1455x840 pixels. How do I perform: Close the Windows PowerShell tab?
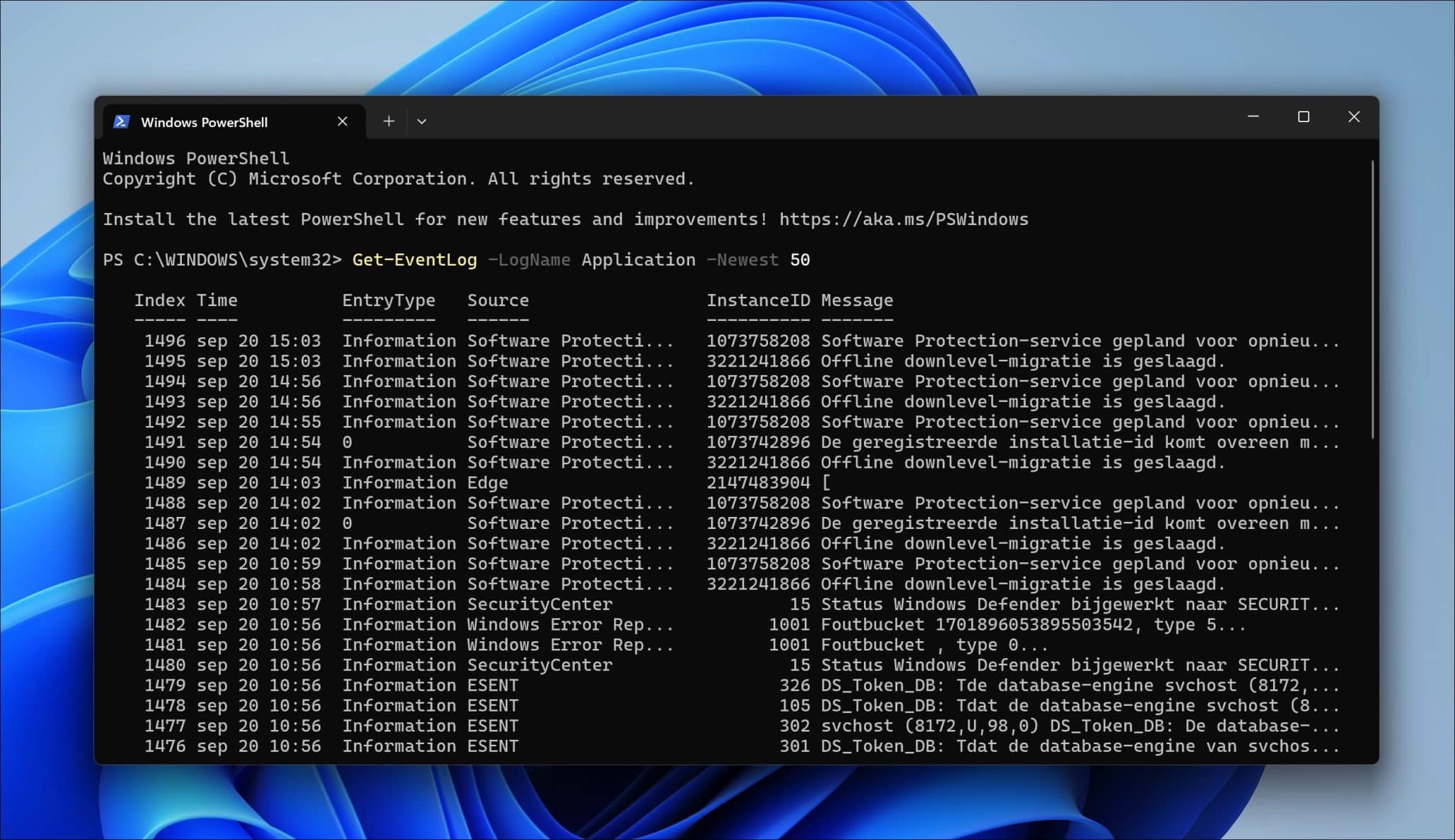(x=342, y=121)
